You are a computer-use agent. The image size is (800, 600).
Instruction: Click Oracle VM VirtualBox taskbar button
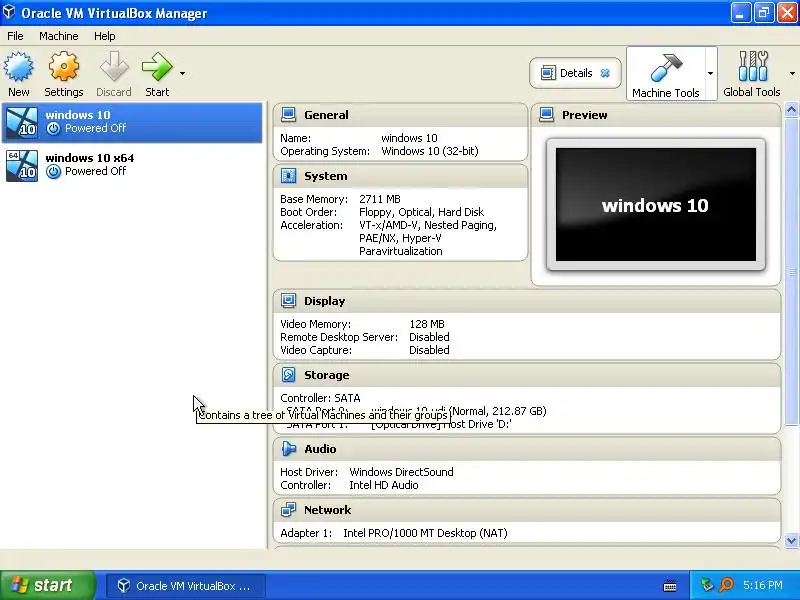point(186,586)
